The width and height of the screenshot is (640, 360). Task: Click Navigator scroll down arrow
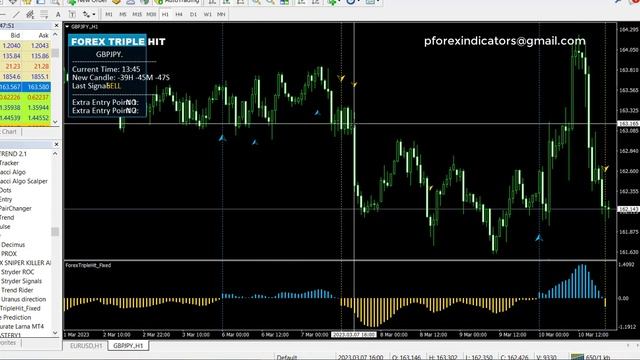pos(55,333)
